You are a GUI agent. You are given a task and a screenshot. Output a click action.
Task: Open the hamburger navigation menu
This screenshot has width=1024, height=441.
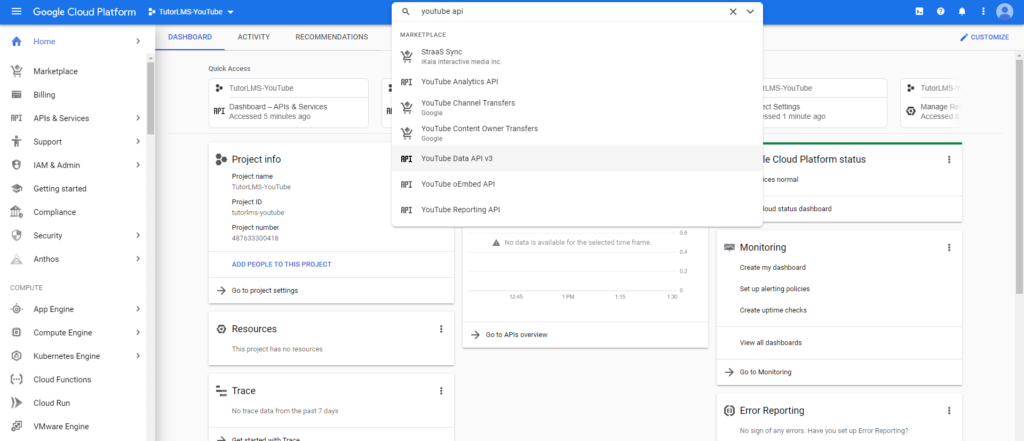click(x=16, y=12)
